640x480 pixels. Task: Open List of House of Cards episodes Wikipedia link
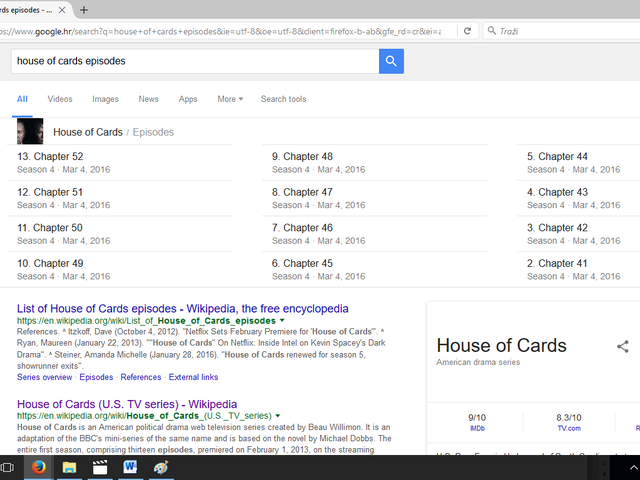[x=182, y=309]
